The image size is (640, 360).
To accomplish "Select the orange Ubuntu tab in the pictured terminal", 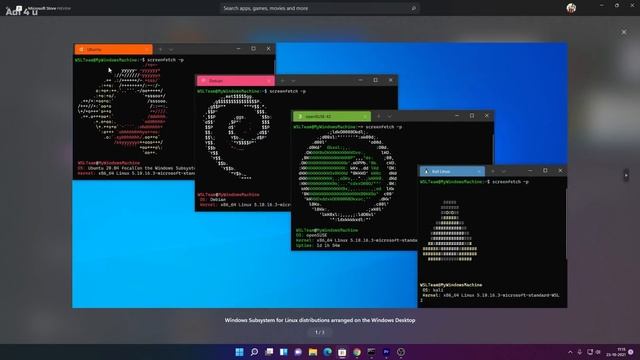I will (x=113, y=49).
